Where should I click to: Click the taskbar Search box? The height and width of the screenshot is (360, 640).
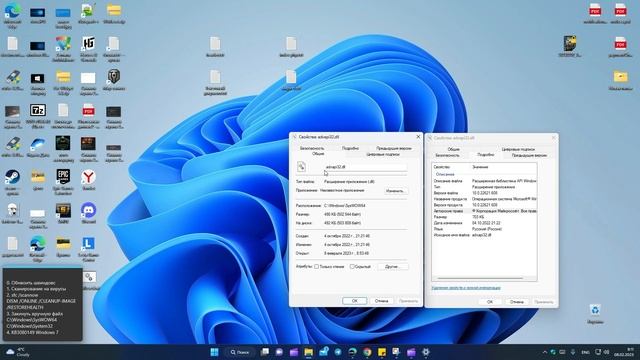click(x=240, y=352)
